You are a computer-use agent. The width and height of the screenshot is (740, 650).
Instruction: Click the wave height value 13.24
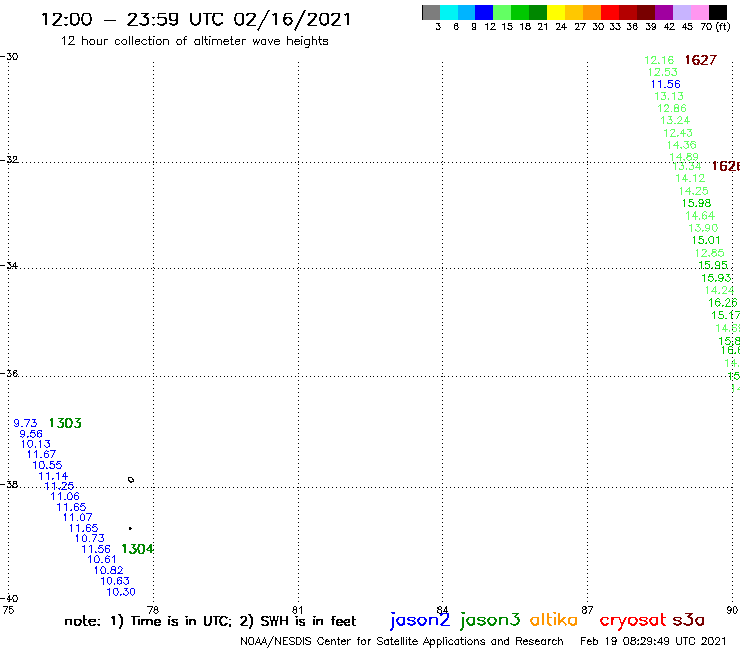(x=675, y=120)
